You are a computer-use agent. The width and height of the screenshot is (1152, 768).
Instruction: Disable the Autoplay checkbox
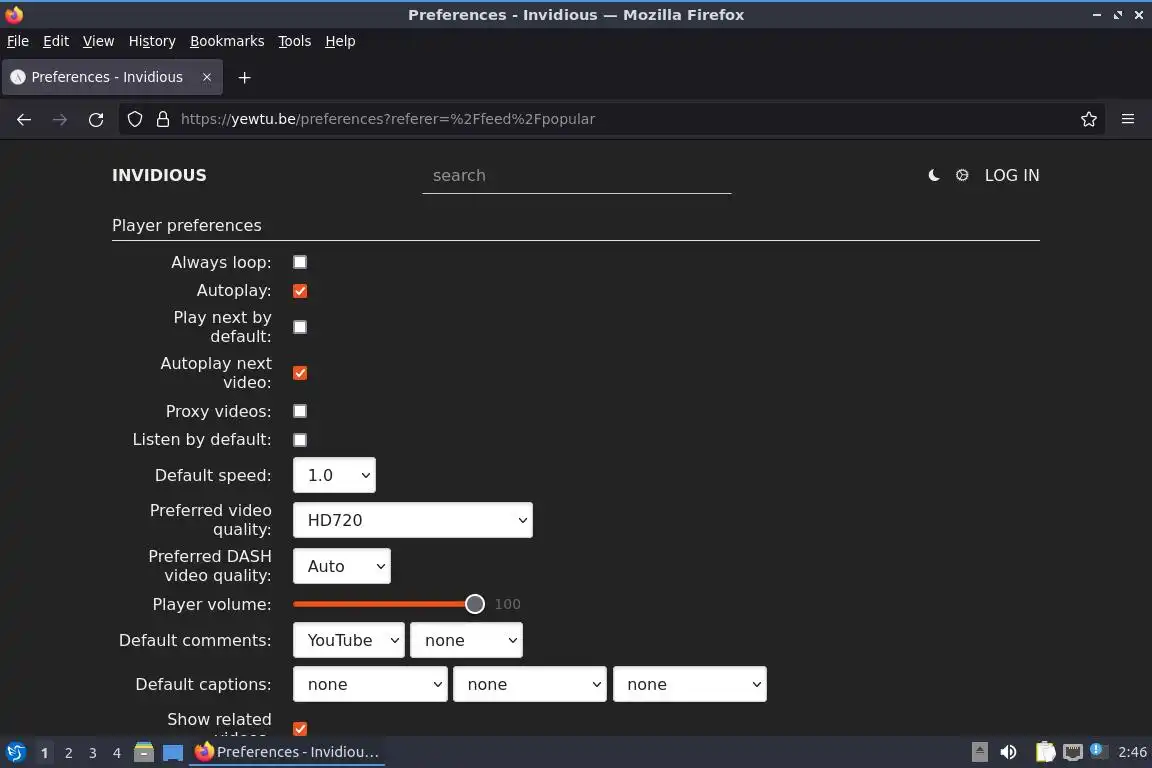pyautogui.click(x=300, y=291)
